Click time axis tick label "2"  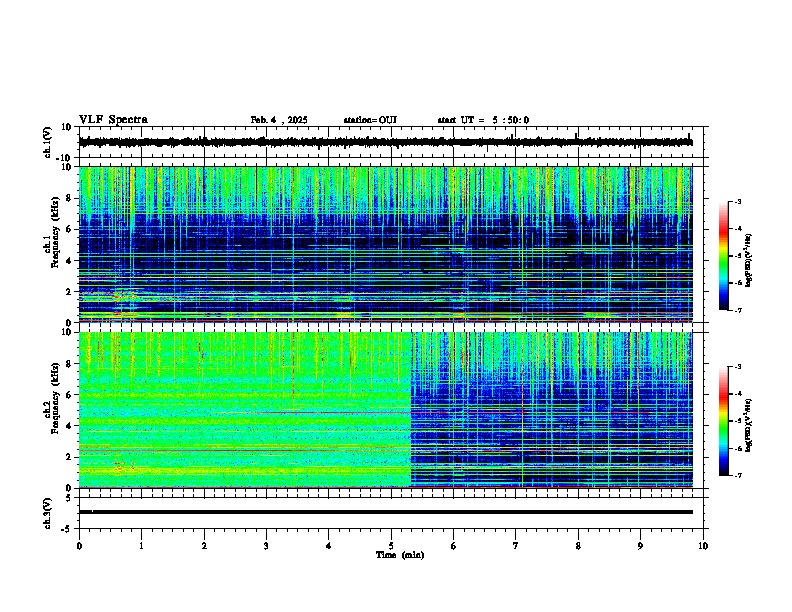click(204, 546)
